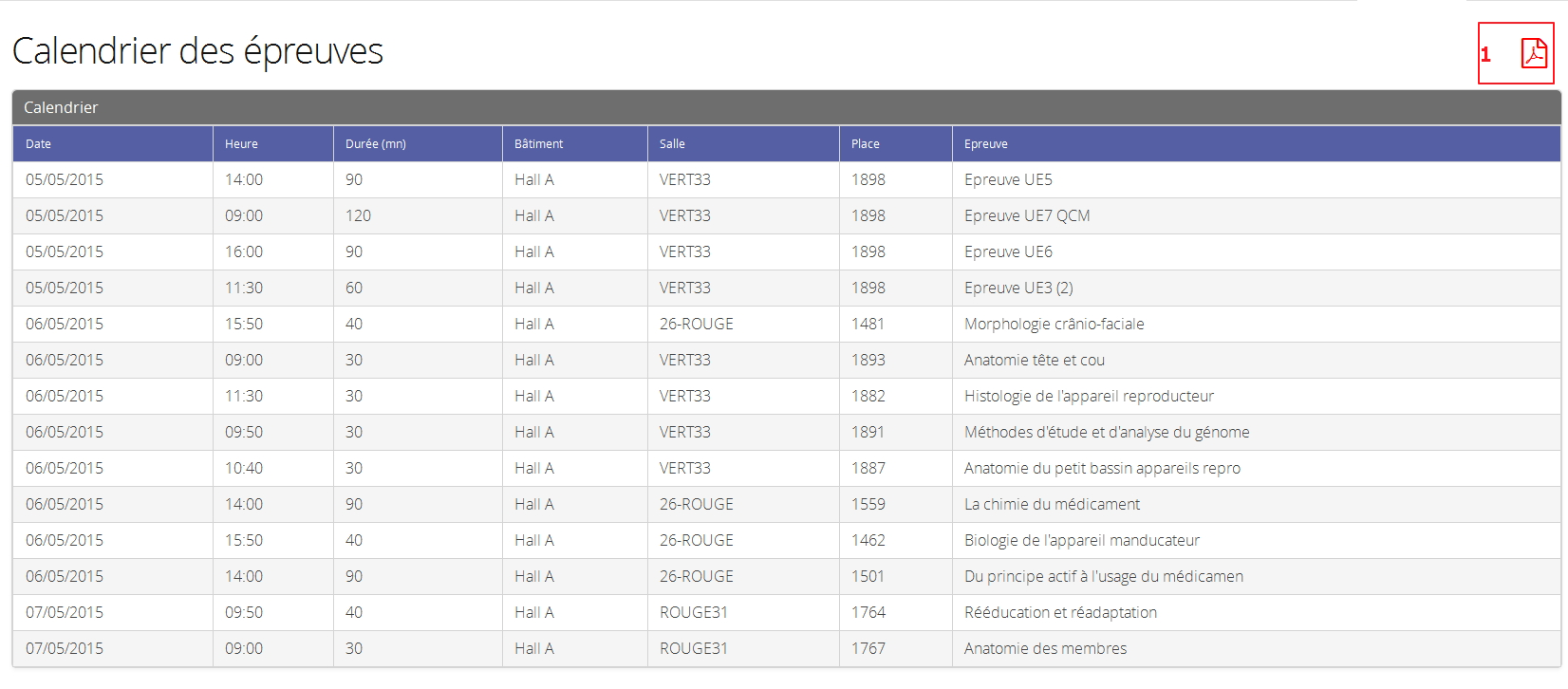Click the Salle column header
1568x689 pixels.
click(672, 144)
